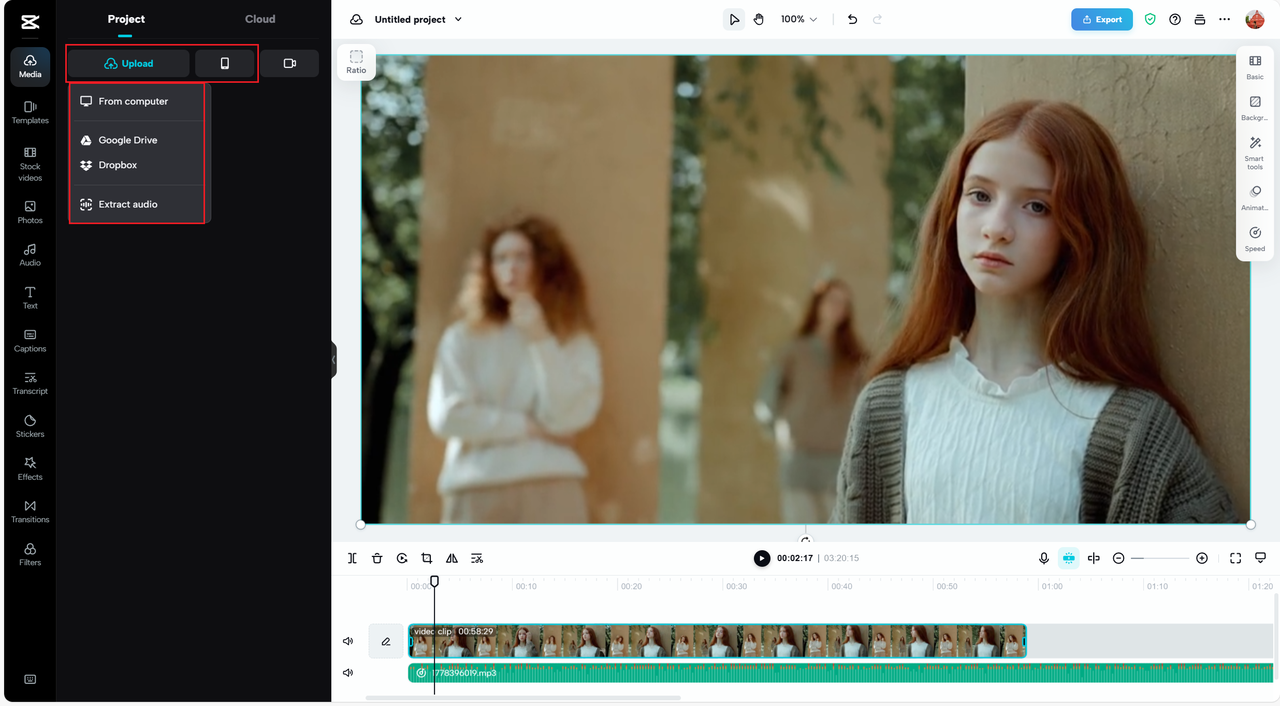This screenshot has width=1280, height=706.
Task: Open the user profile avatar
Action: pos(1255,19)
